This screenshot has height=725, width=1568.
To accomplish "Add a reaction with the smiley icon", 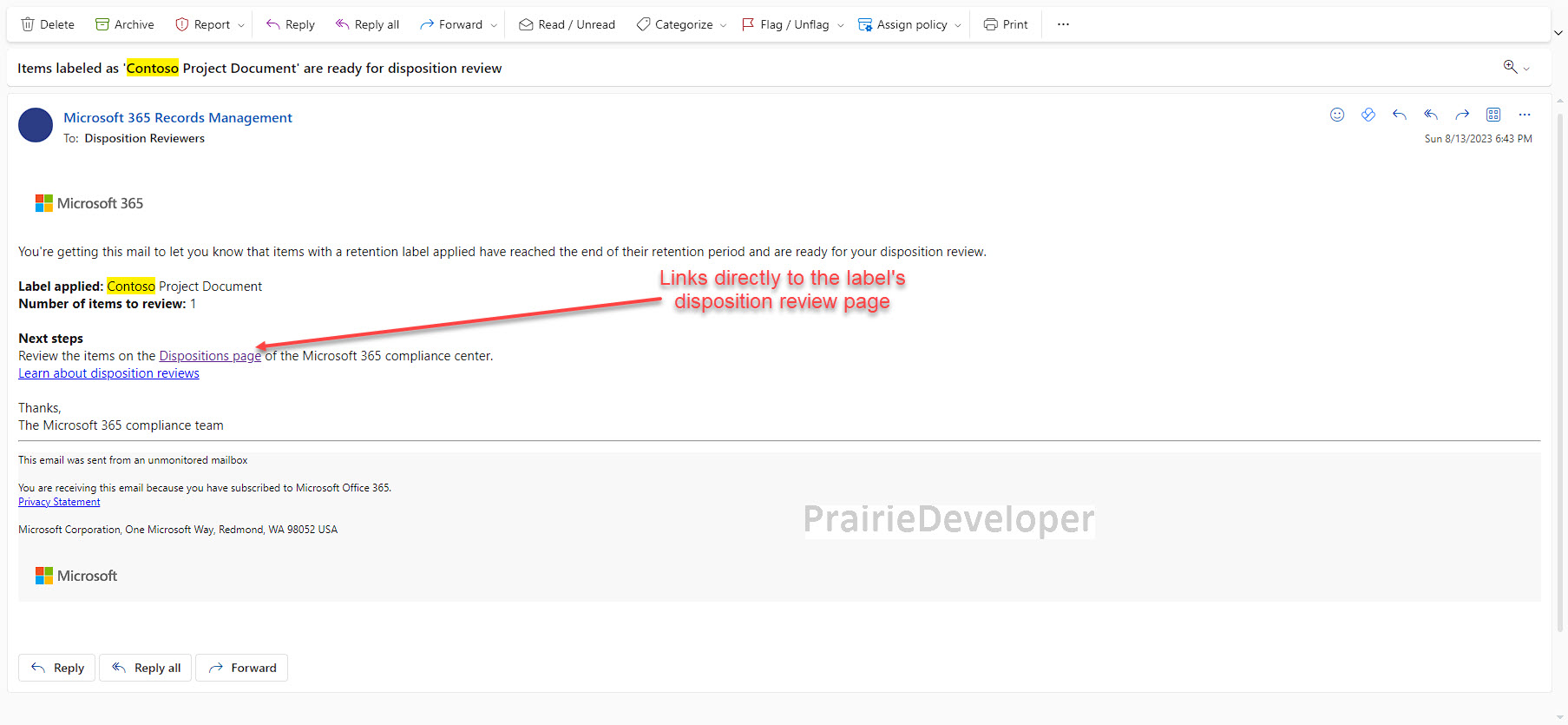I will (x=1337, y=115).
